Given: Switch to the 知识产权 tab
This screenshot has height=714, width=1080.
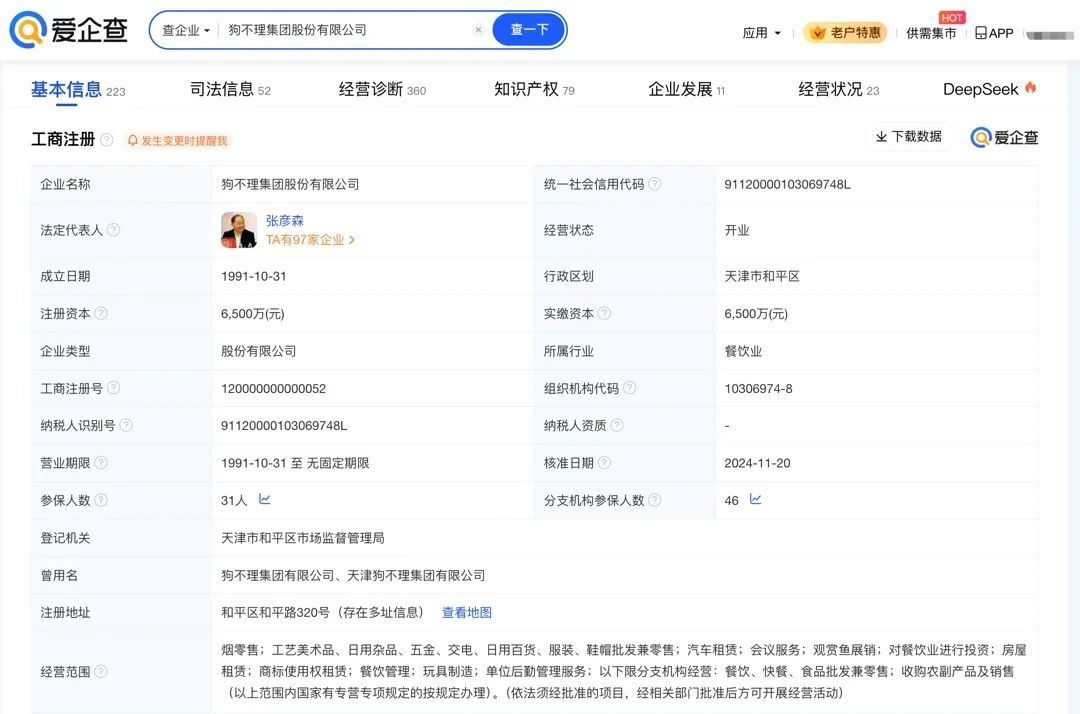Looking at the screenshot, I should click(x=534, y=90).
